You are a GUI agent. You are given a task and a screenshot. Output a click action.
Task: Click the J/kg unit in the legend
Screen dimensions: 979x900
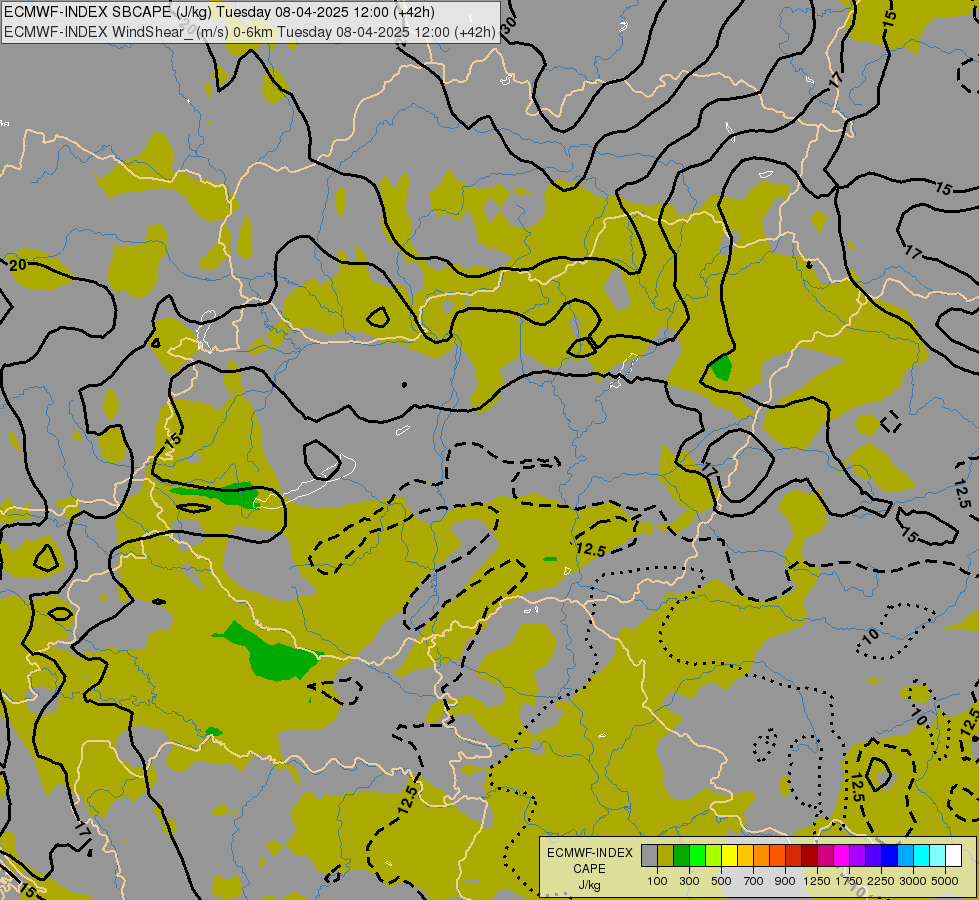click(x=589, y=885)
